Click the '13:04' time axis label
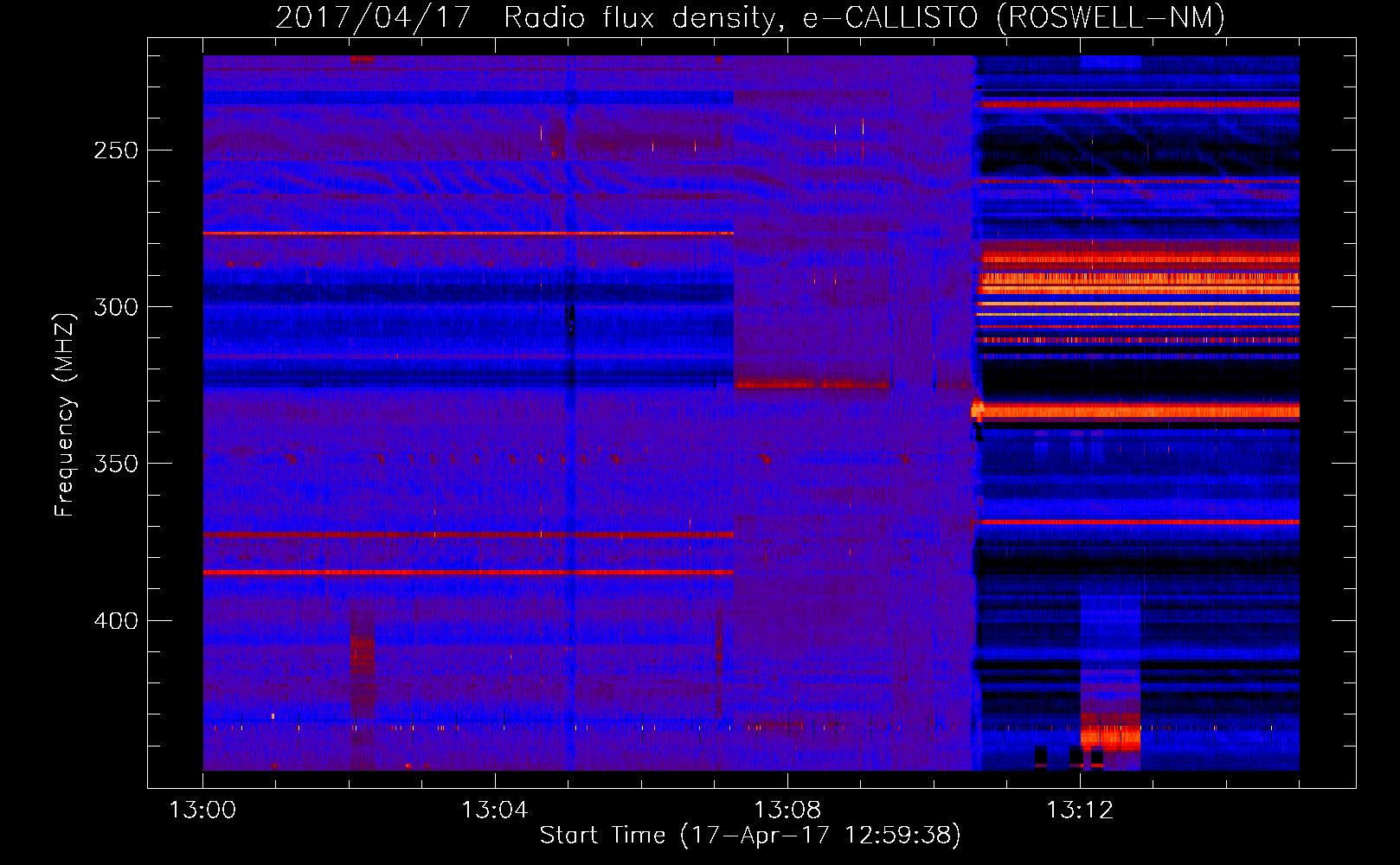Image resolution: width=1400 pixels, height=865 pixels. [x=495, y=811]
